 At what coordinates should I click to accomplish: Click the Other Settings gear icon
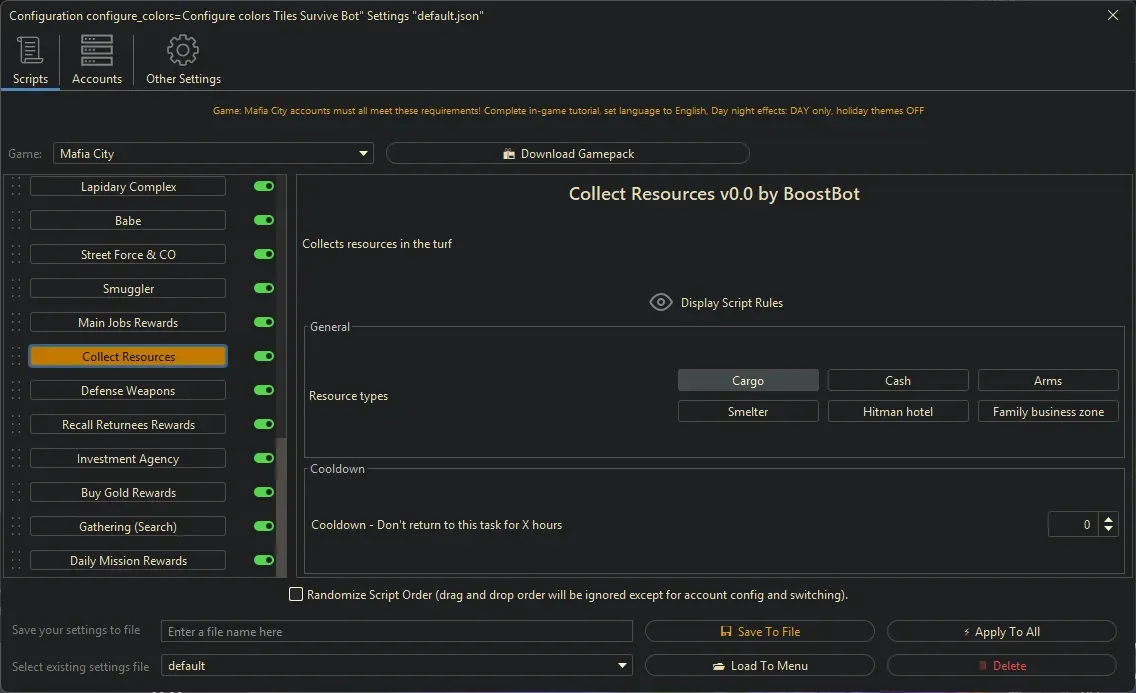183,49
